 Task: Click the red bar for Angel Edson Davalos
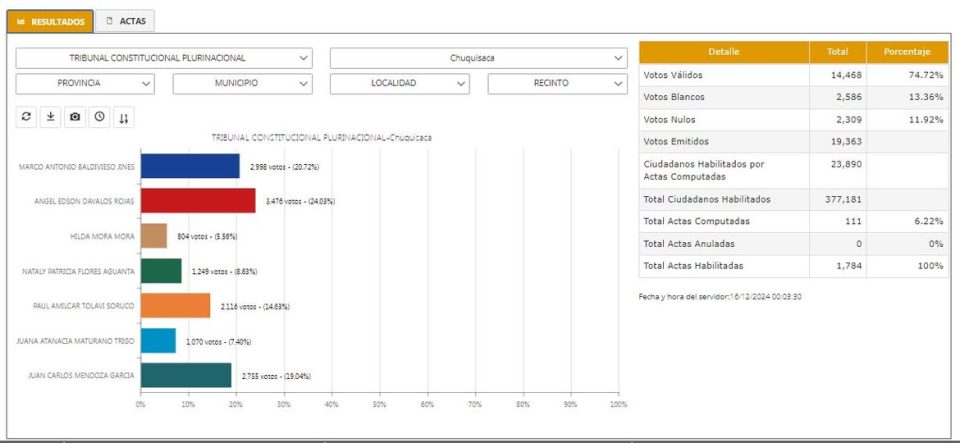pyautogui.click(x=198, y=201)
